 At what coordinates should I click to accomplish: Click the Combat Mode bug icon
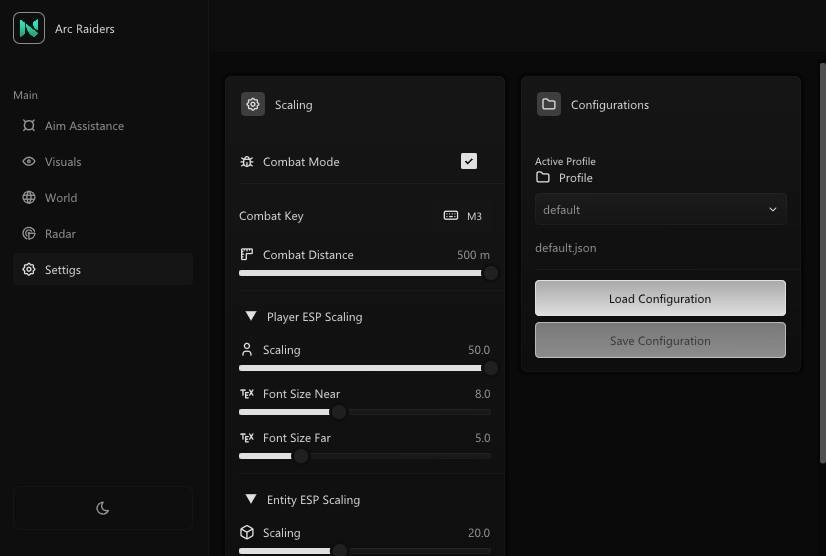click(247, 162)
